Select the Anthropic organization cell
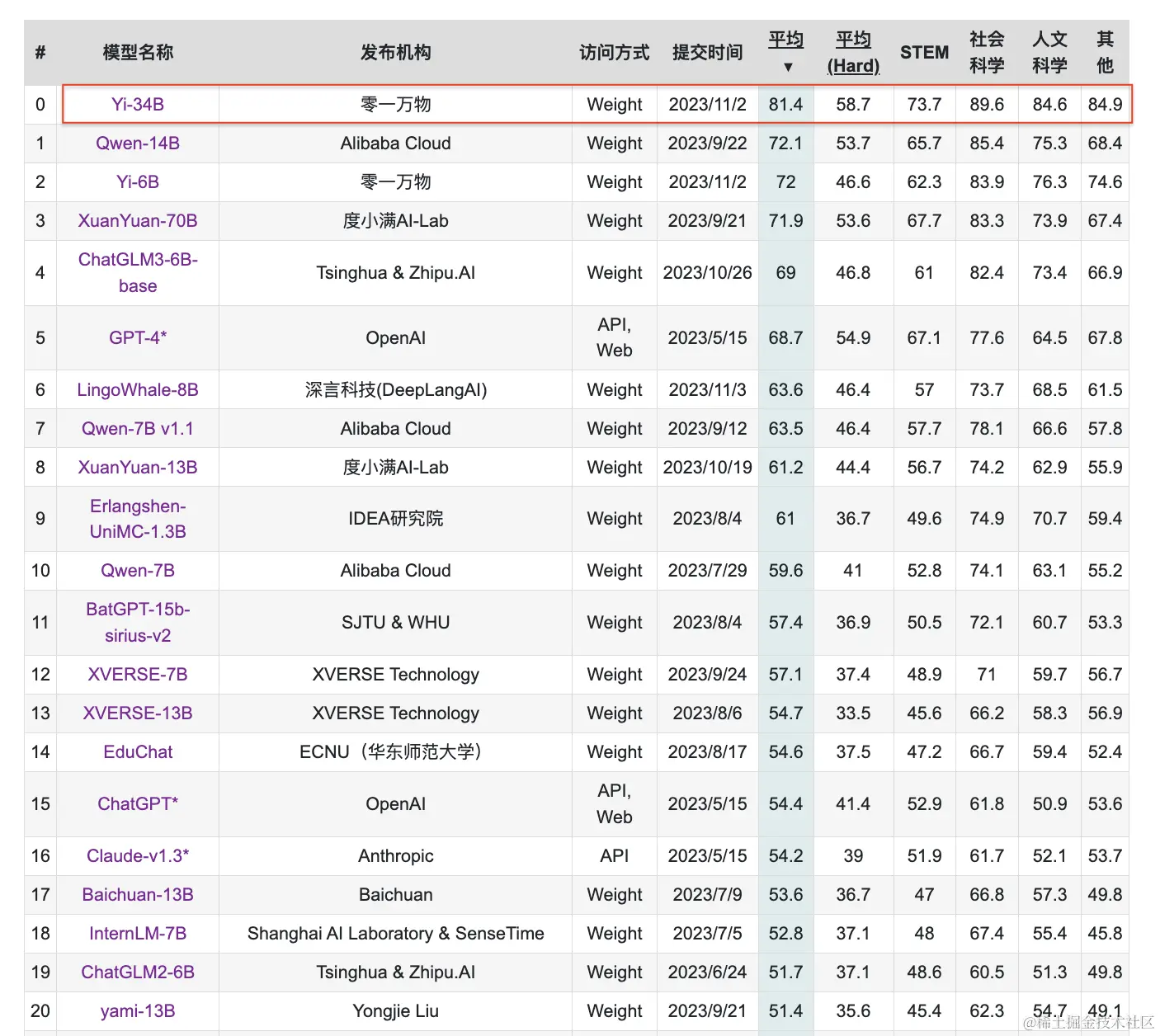The width and height of the screenshot is (1160, 1036). (395, 856)
